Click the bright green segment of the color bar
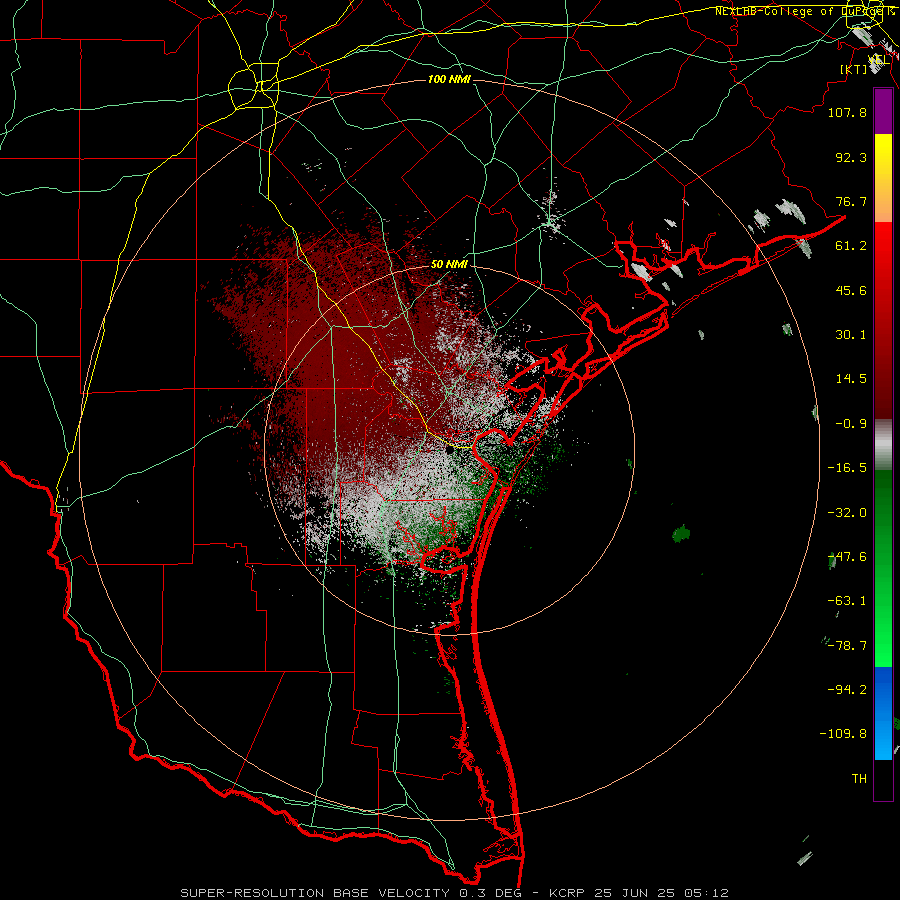 click(x=883, y=626)
